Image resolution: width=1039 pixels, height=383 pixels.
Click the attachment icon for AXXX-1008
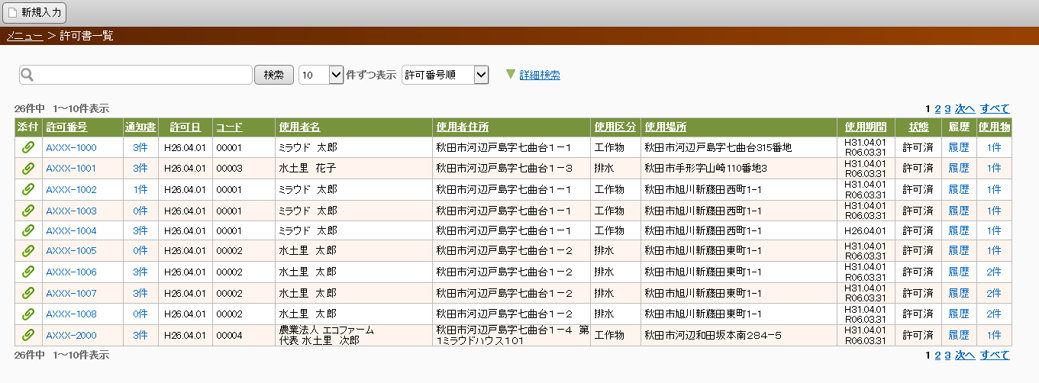(28, 313)
